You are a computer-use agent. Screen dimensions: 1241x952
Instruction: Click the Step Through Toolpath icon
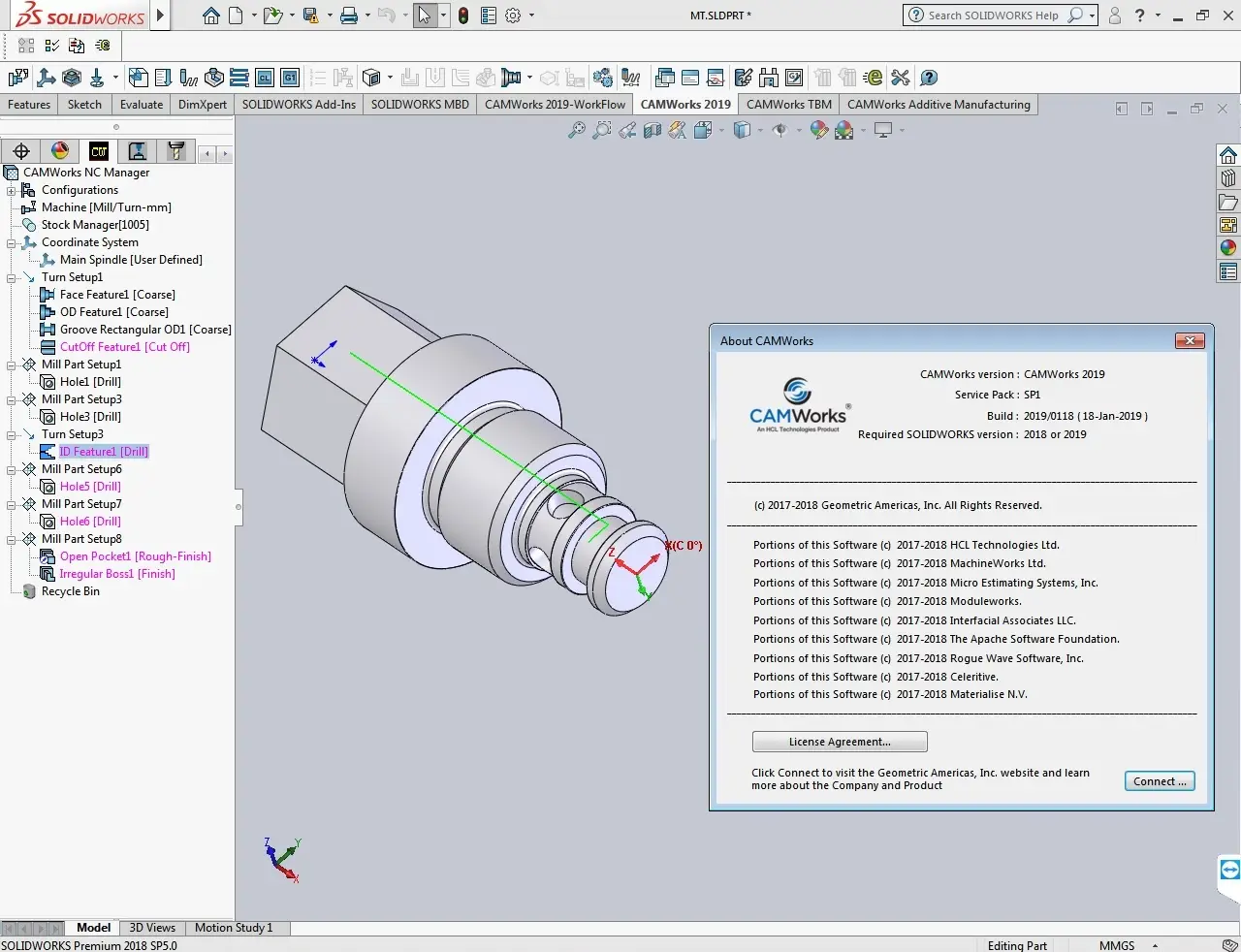(x=239, y=78)
